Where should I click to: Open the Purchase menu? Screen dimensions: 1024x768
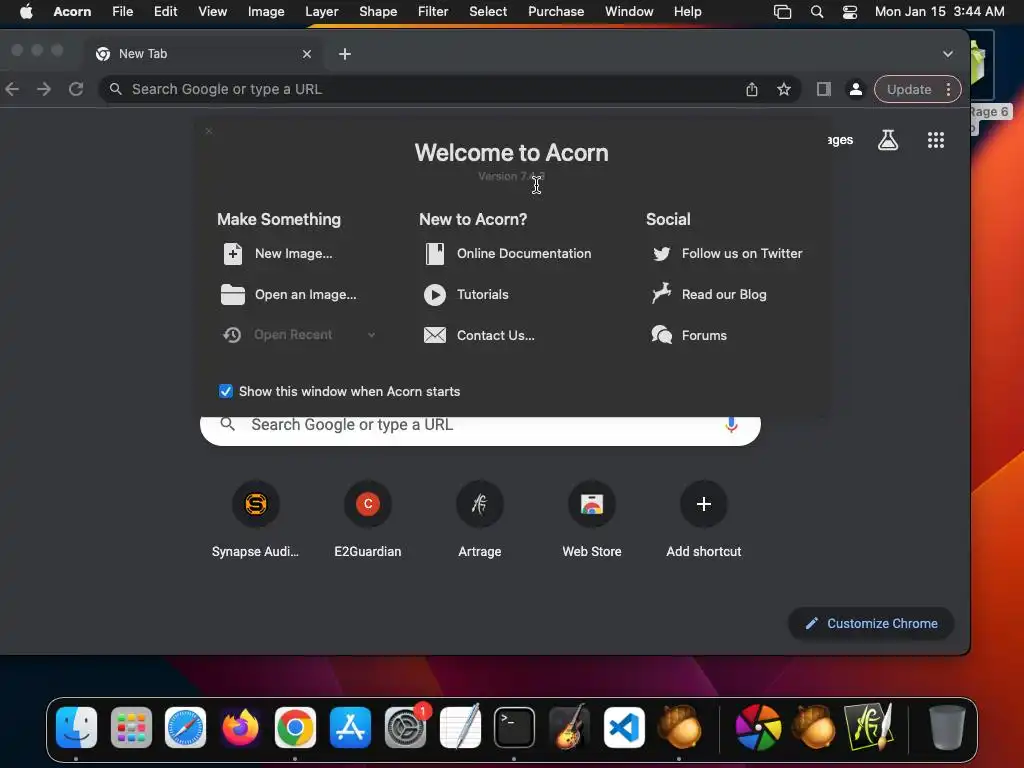pos(556,12)
